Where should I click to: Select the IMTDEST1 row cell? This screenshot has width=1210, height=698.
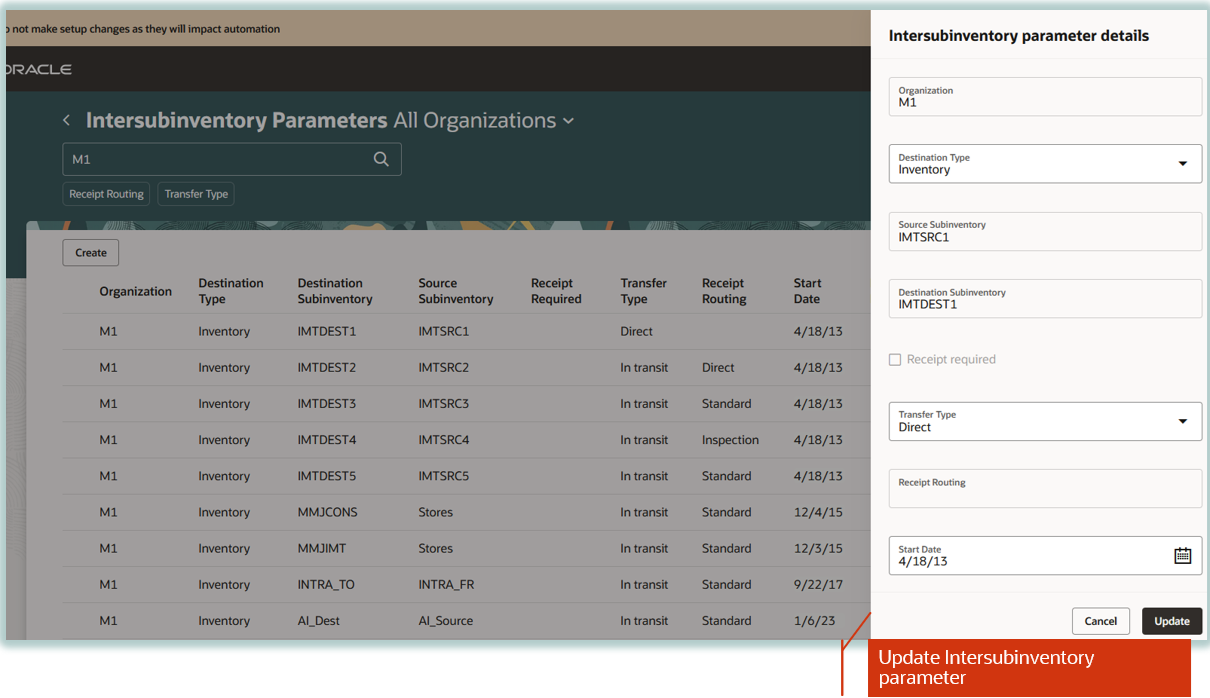(327, 331)
